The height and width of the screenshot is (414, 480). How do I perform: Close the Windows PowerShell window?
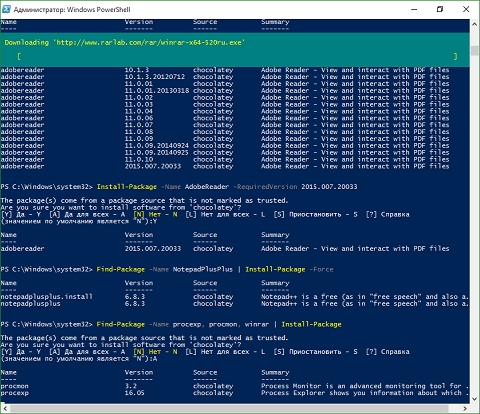pos(466,9)
